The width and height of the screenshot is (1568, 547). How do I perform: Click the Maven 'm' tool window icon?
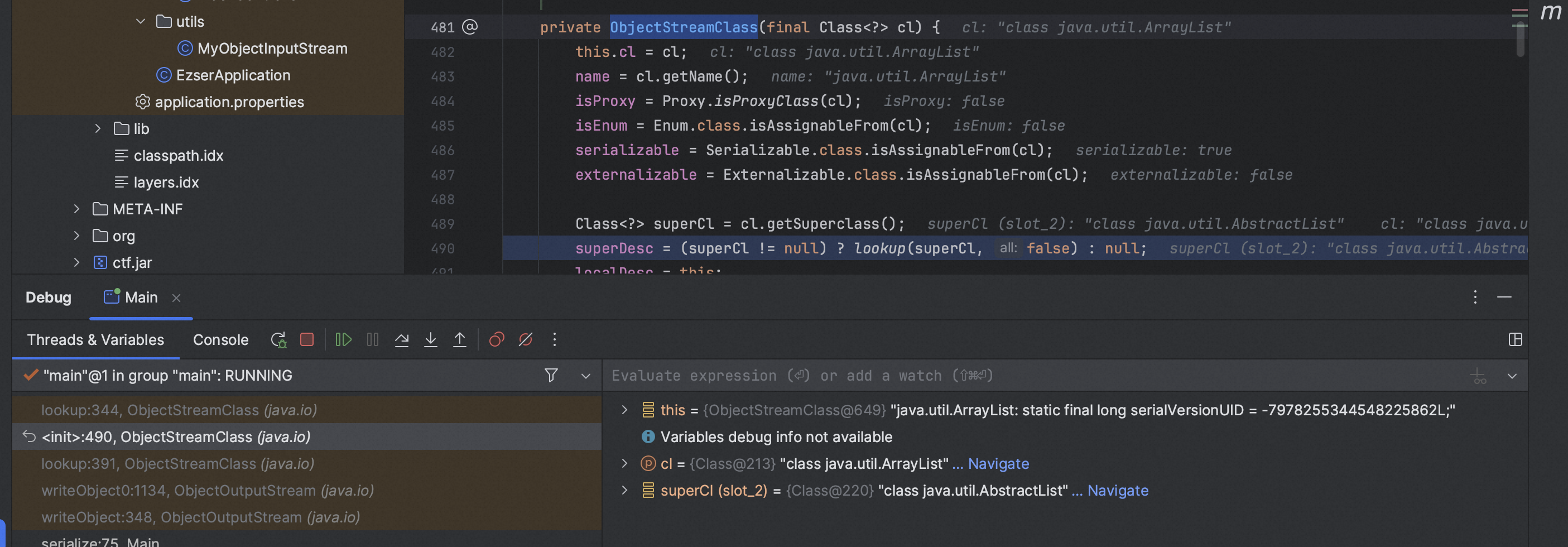tap(1551, 12)
